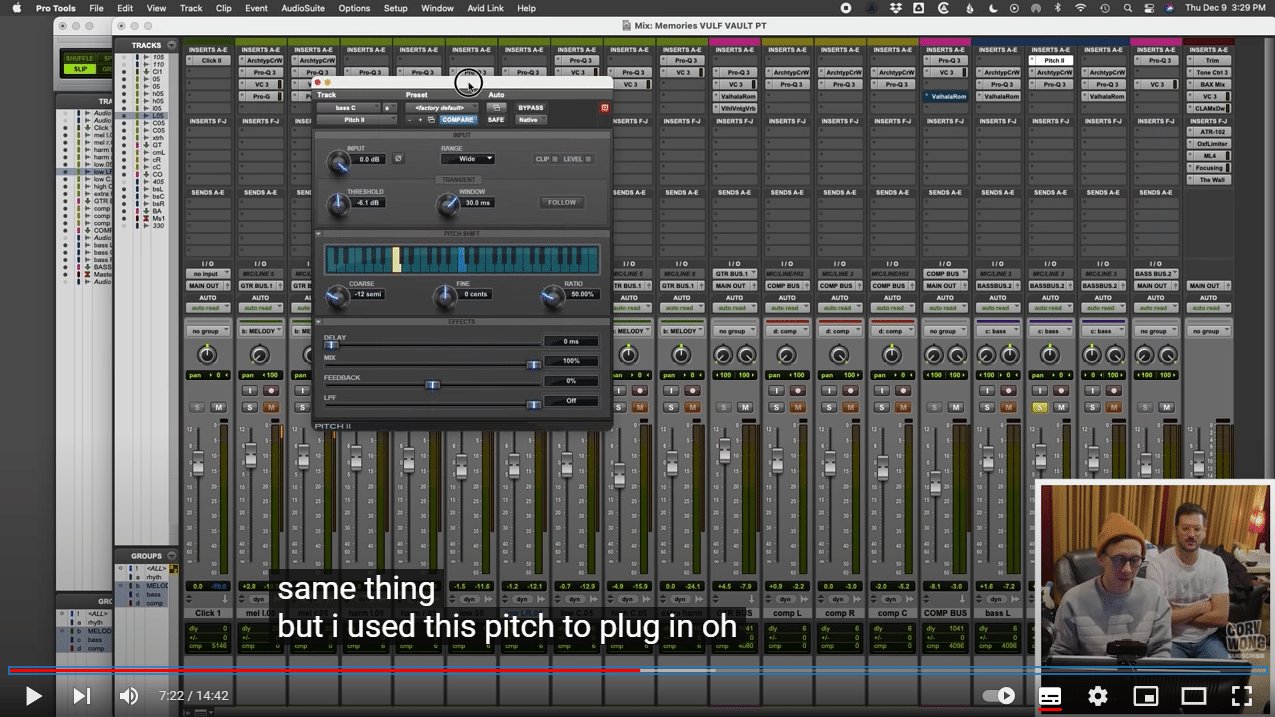The image size is (1275, 717).
Task: Open YouTube player settings gear
Action: [1098, 696]
